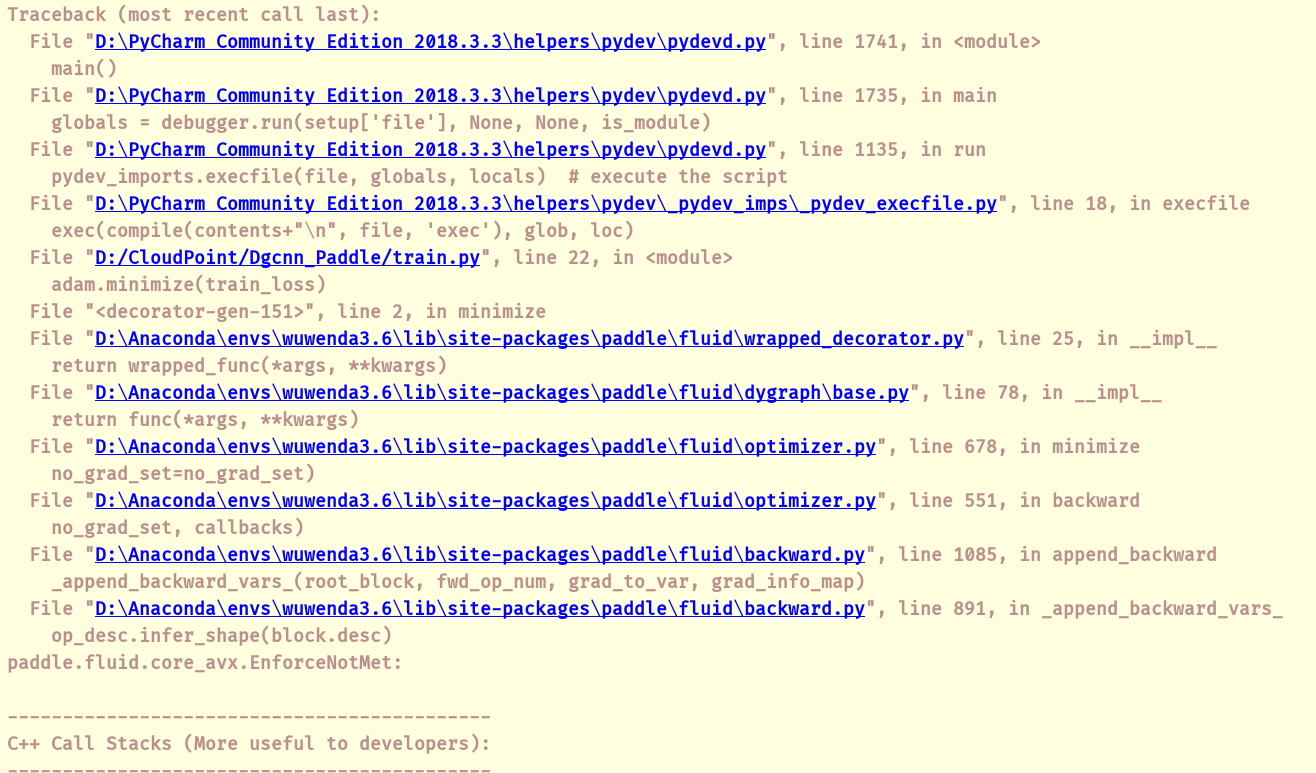Open backward.py at line 891
Screen dimensions: 1316x773
pos(478,608)
